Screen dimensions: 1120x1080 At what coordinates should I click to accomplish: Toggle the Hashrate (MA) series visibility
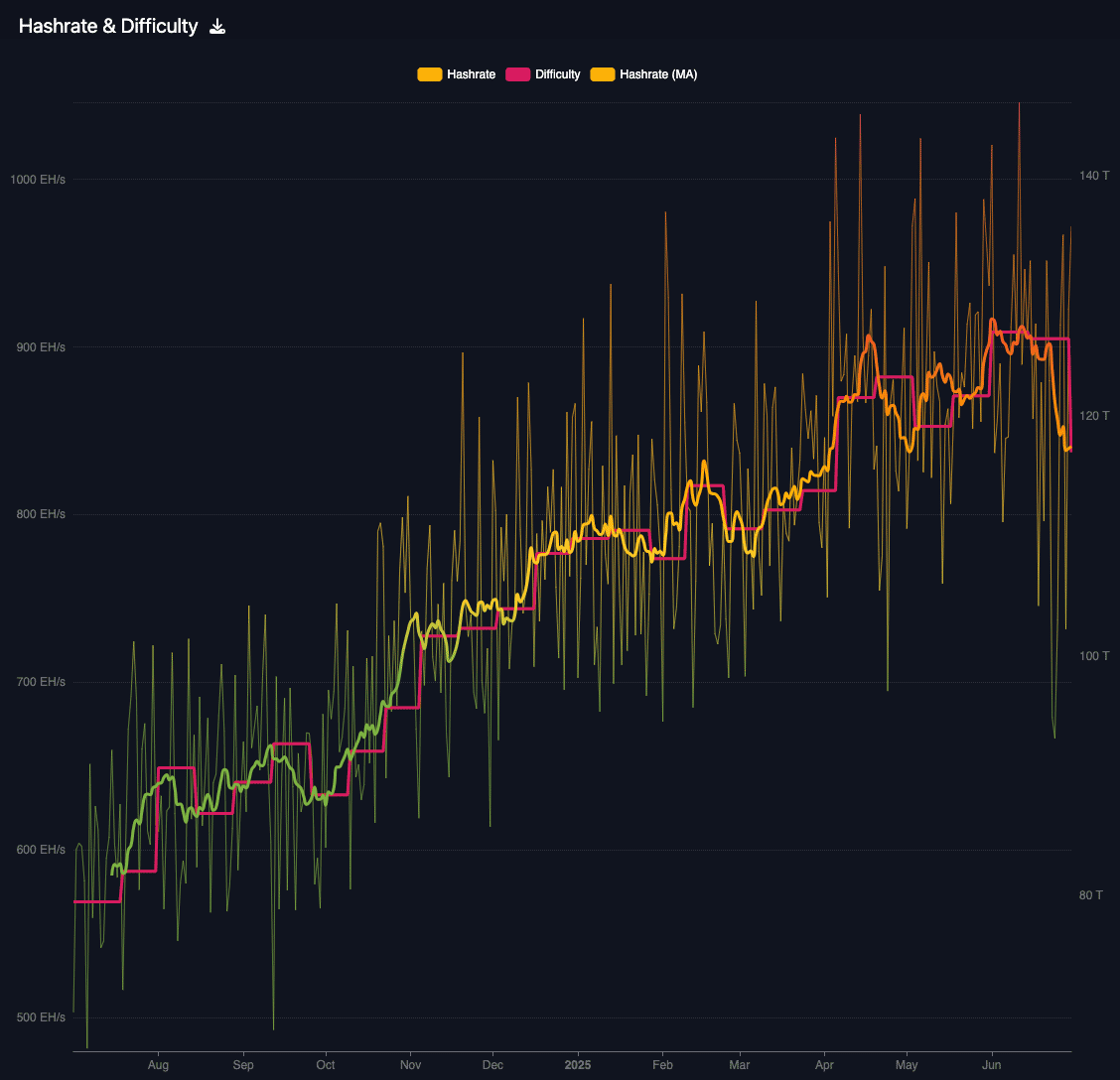point(657,73)
